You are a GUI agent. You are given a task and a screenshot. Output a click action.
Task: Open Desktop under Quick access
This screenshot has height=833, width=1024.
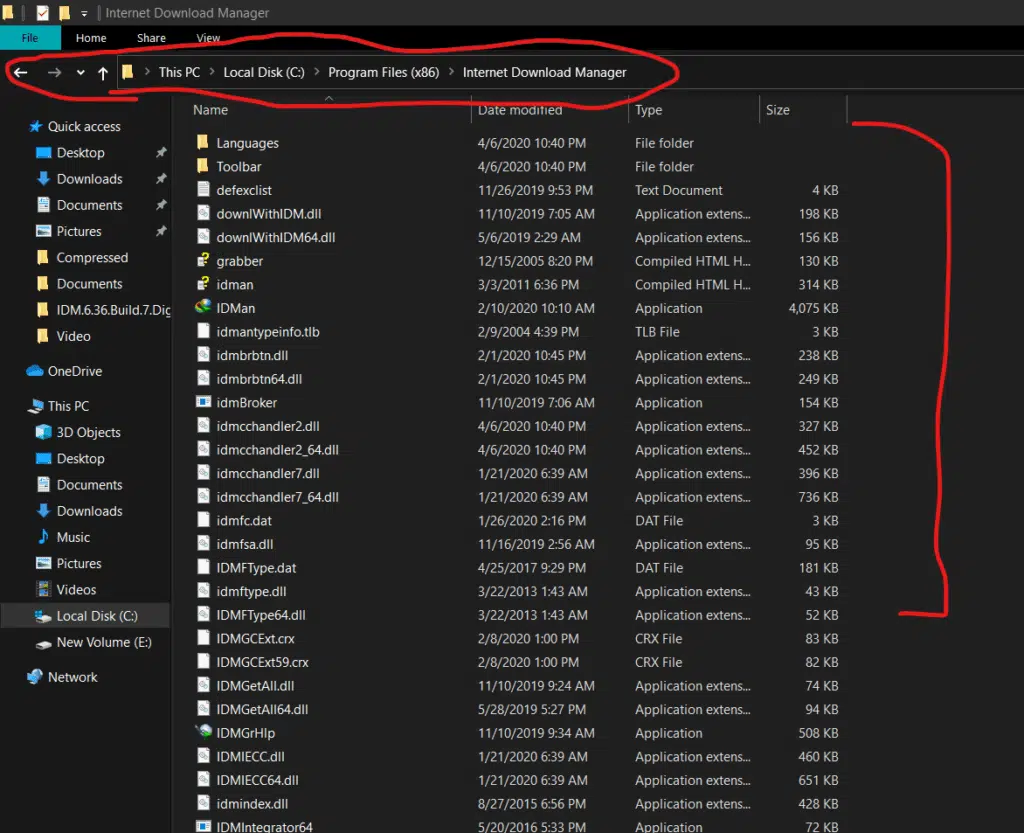[x=80, y=153]
